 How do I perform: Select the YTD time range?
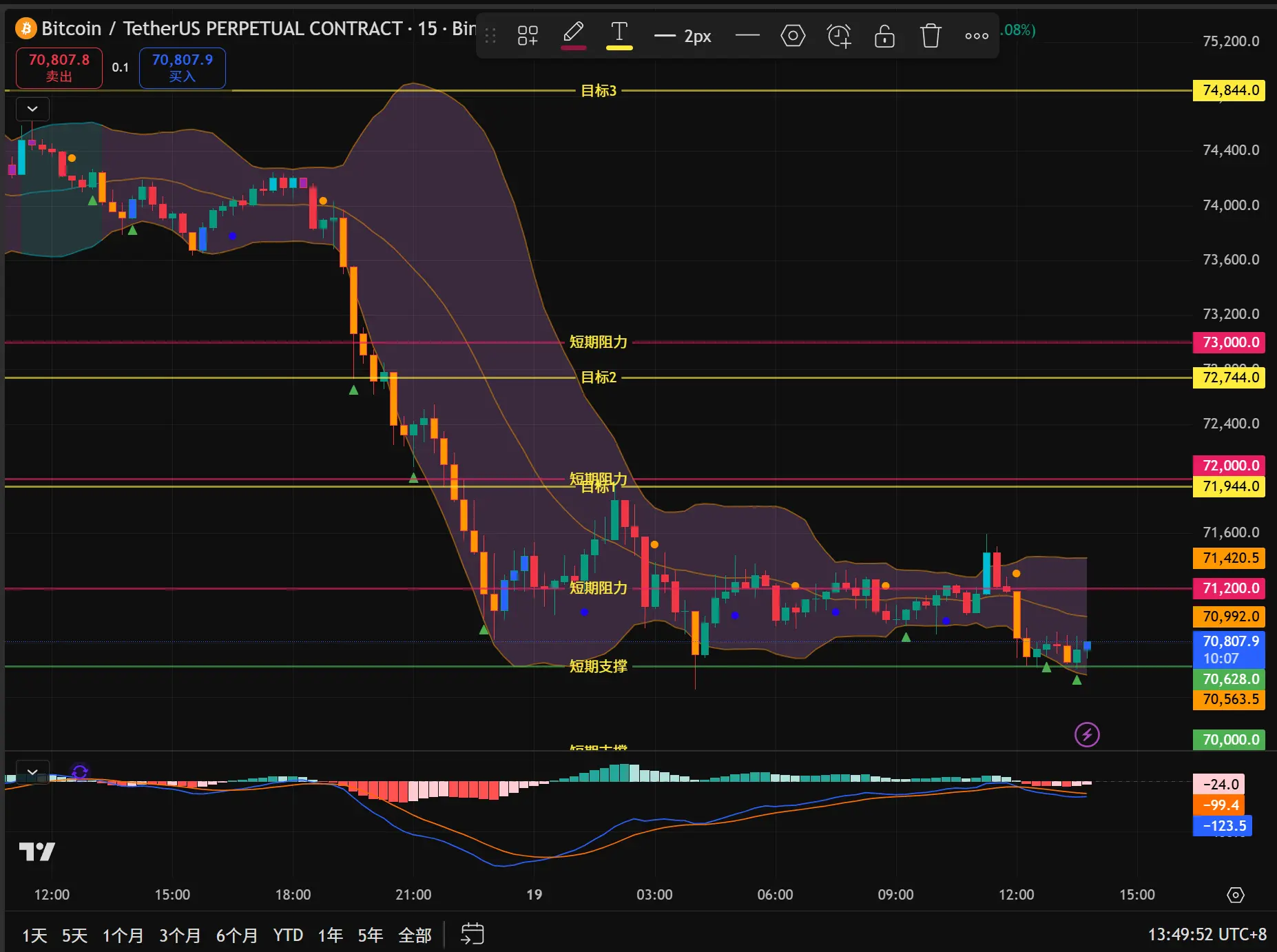click(x=288, y=935)
